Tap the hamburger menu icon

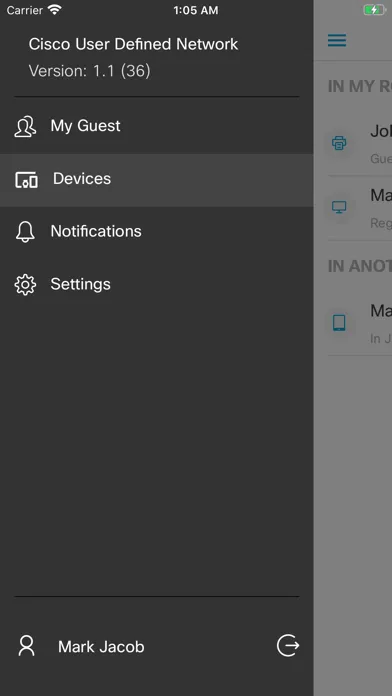[x=337, y=40]
